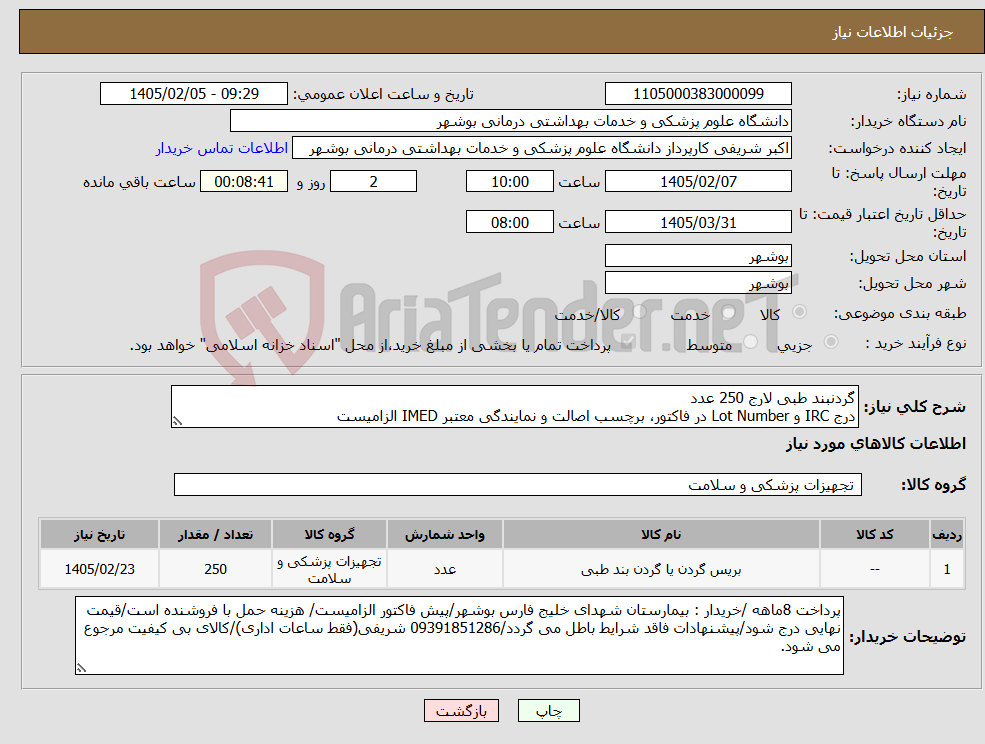Click the remaining time field 00:08:41
This screenshot has height=744, width=985.
point(244,182)
